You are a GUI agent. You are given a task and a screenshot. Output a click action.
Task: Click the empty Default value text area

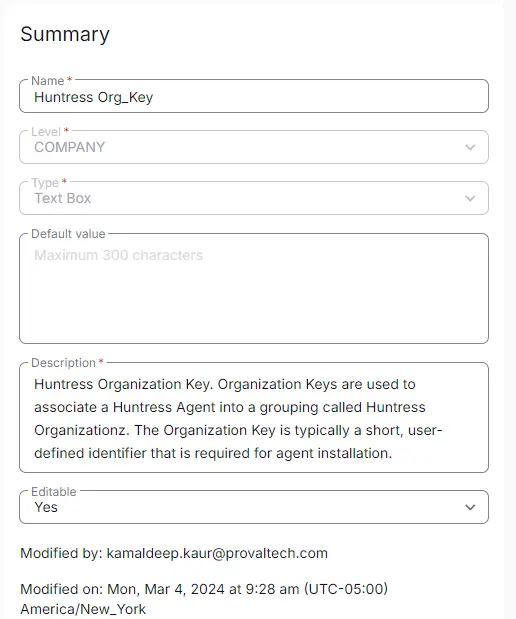point(254,289)
